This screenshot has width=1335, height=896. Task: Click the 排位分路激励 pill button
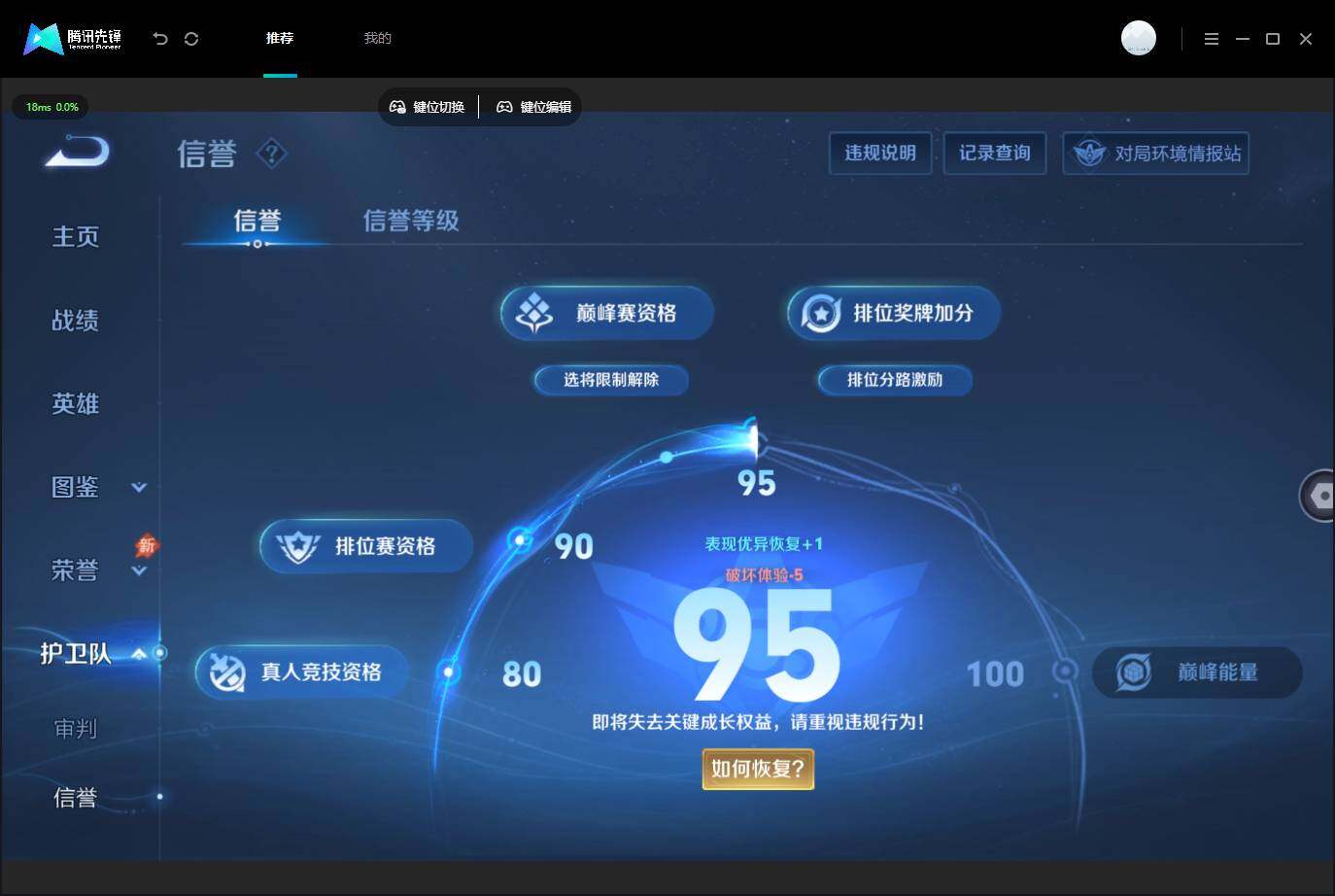(895, 380)
